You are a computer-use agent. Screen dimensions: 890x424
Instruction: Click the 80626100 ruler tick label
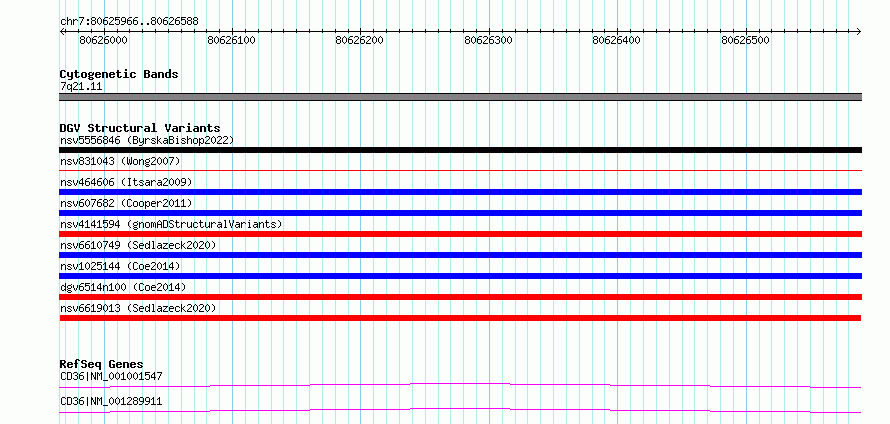(x=232, y=40)
